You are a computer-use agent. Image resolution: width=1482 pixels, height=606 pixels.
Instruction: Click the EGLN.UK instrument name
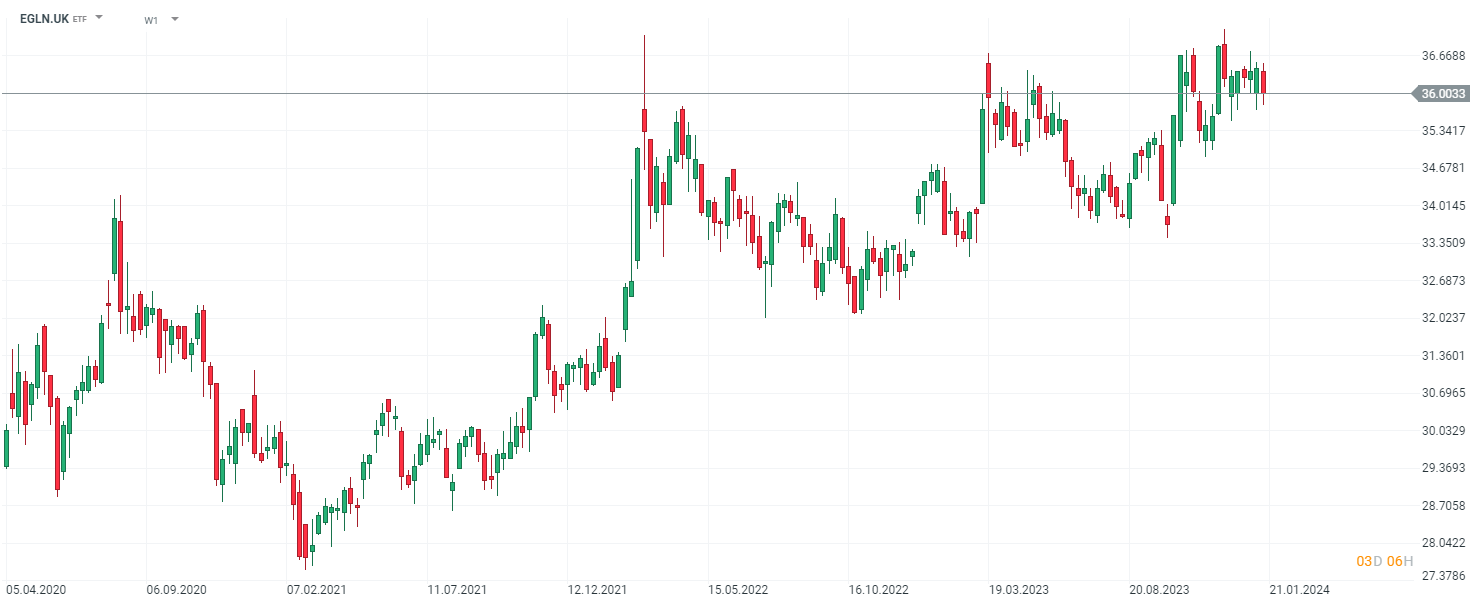coord(44,19)
